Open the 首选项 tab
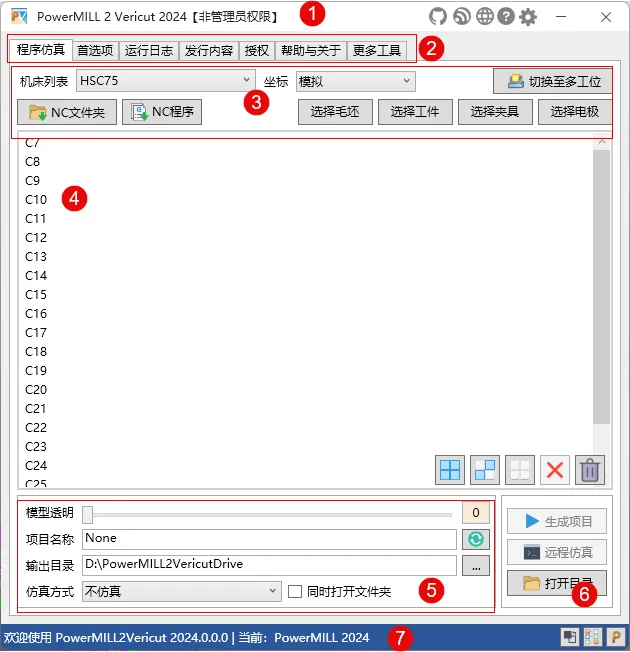630x652 pixels. click(95, 51)
